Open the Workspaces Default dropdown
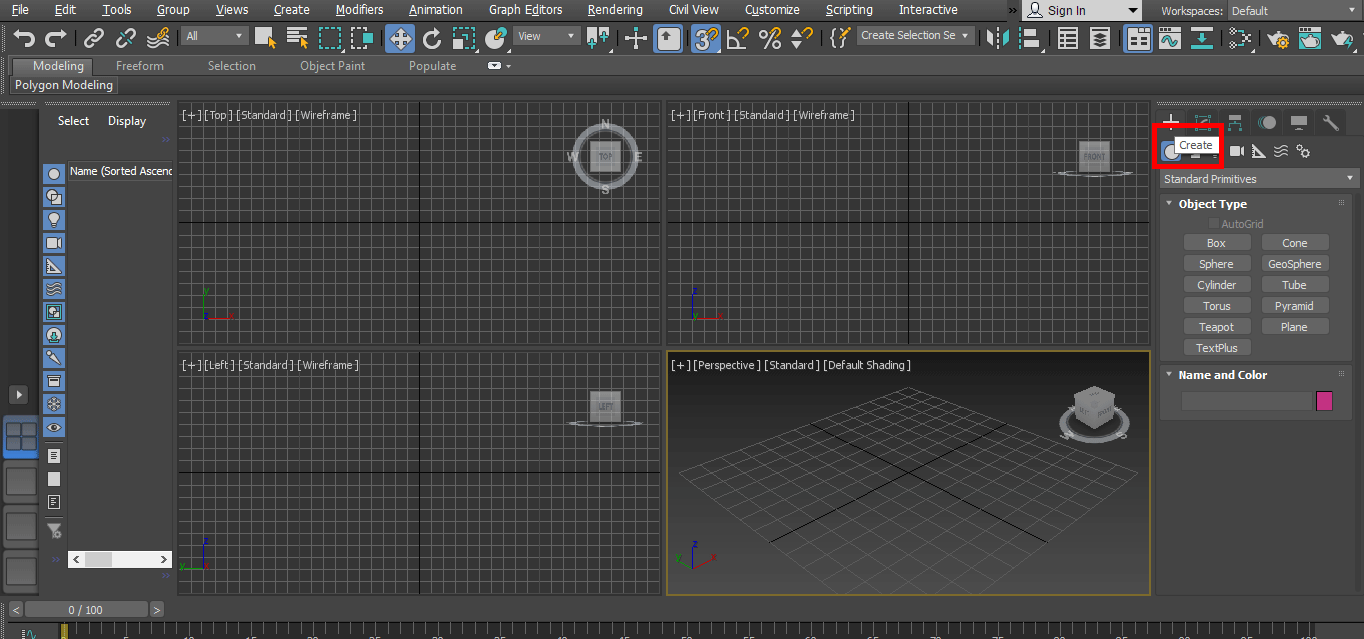 1294,11
